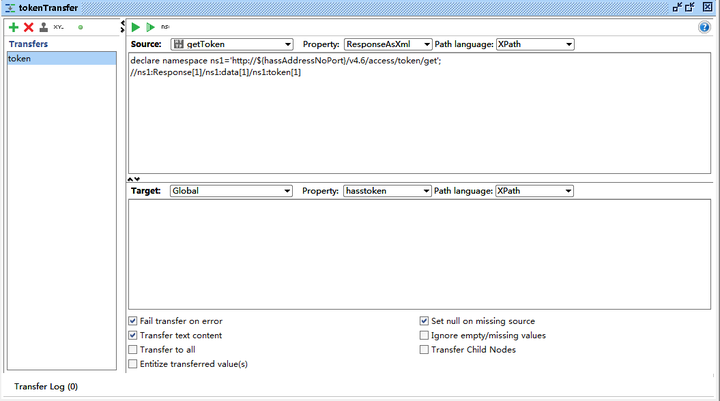The image size is (720, 401).
Task: Open the Transfer Log (0) tab
Action: (46, 386)
